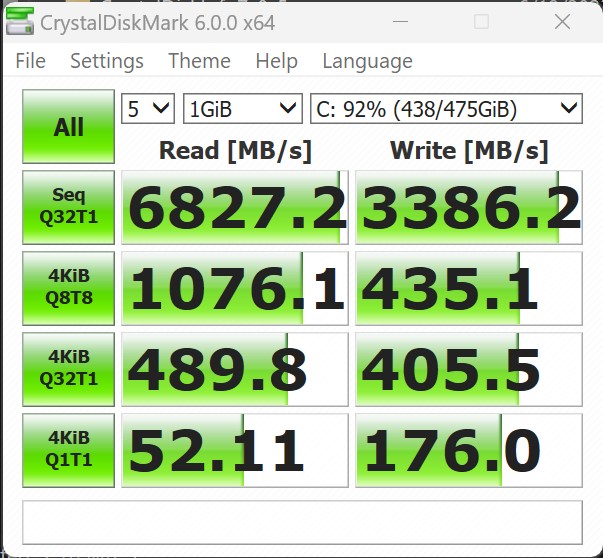Image resolution: width=603 pixels, height=558 pixels.
Task: Expand the test count dropdown showing 5
Action: point(148,108)
